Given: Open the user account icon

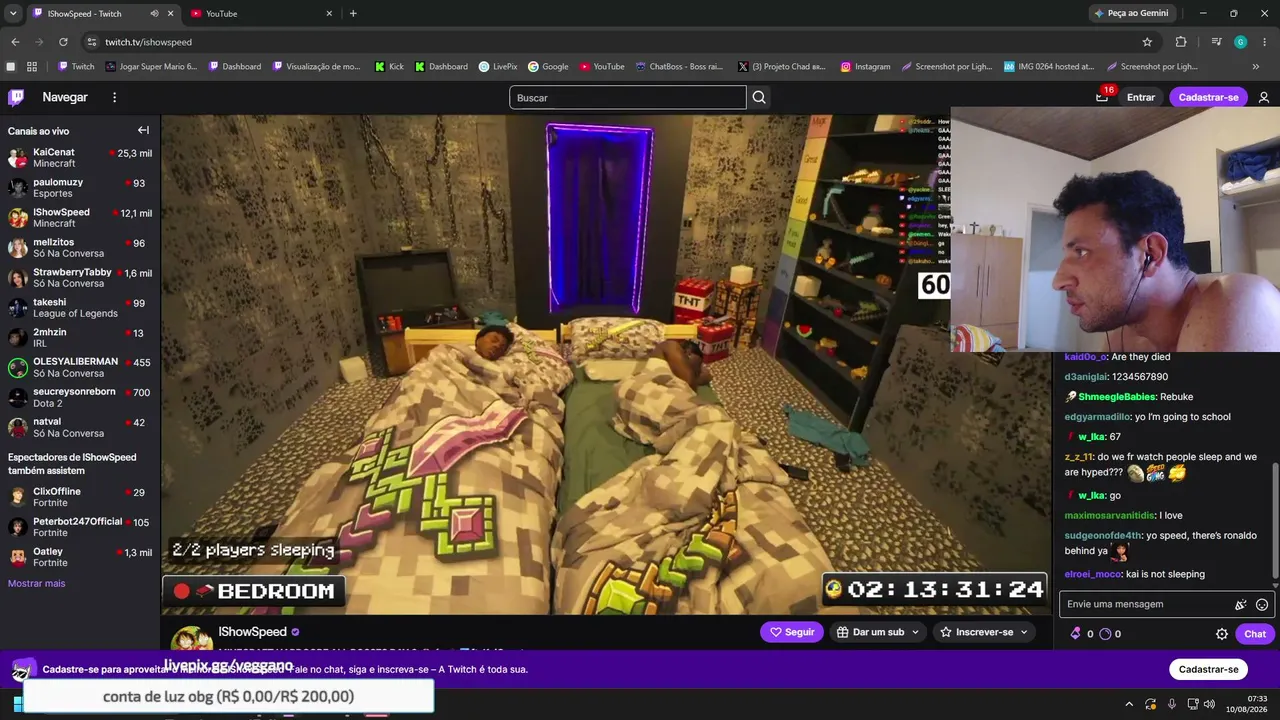Looking at the screenshot, I should (x=1264, y=97).
